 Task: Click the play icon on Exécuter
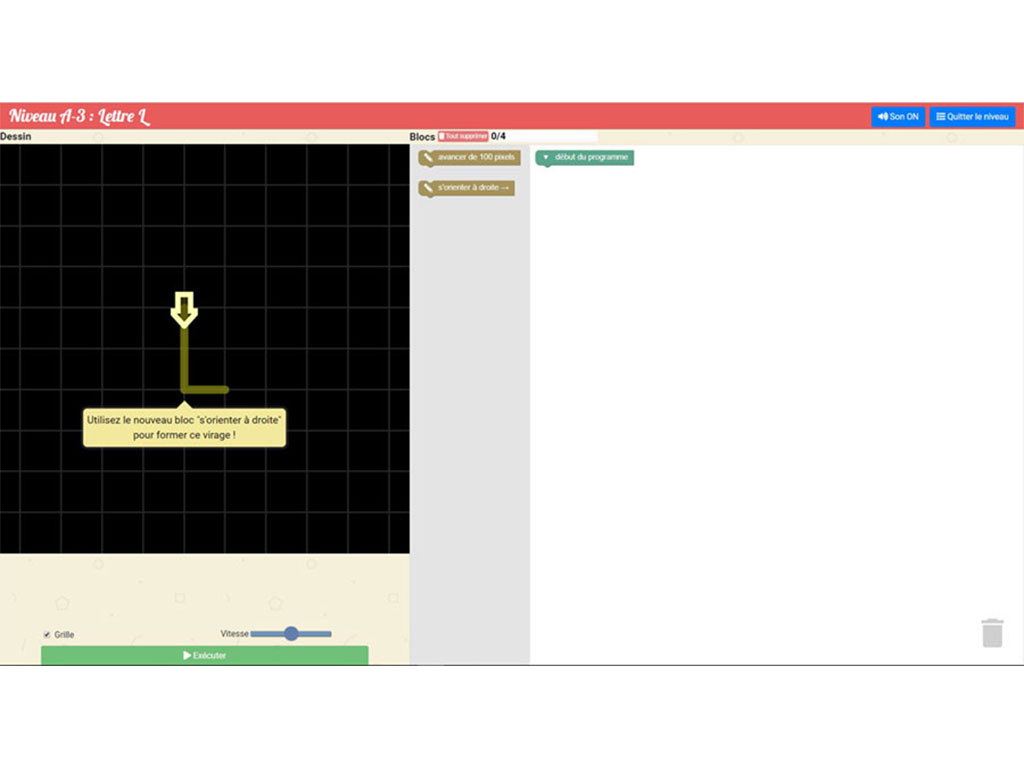coord(187,655)
